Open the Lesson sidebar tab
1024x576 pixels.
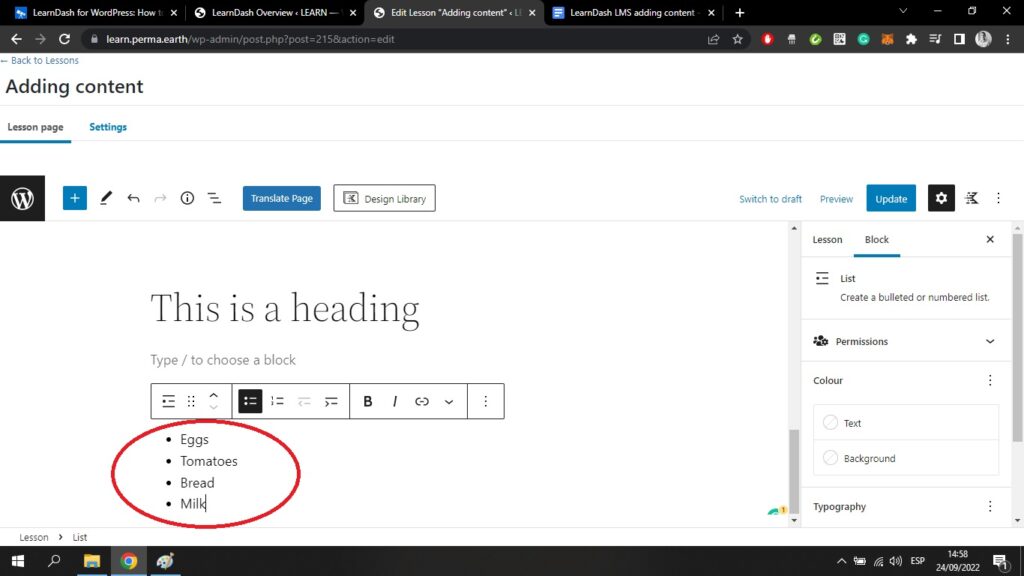click(x=827, y=240)
